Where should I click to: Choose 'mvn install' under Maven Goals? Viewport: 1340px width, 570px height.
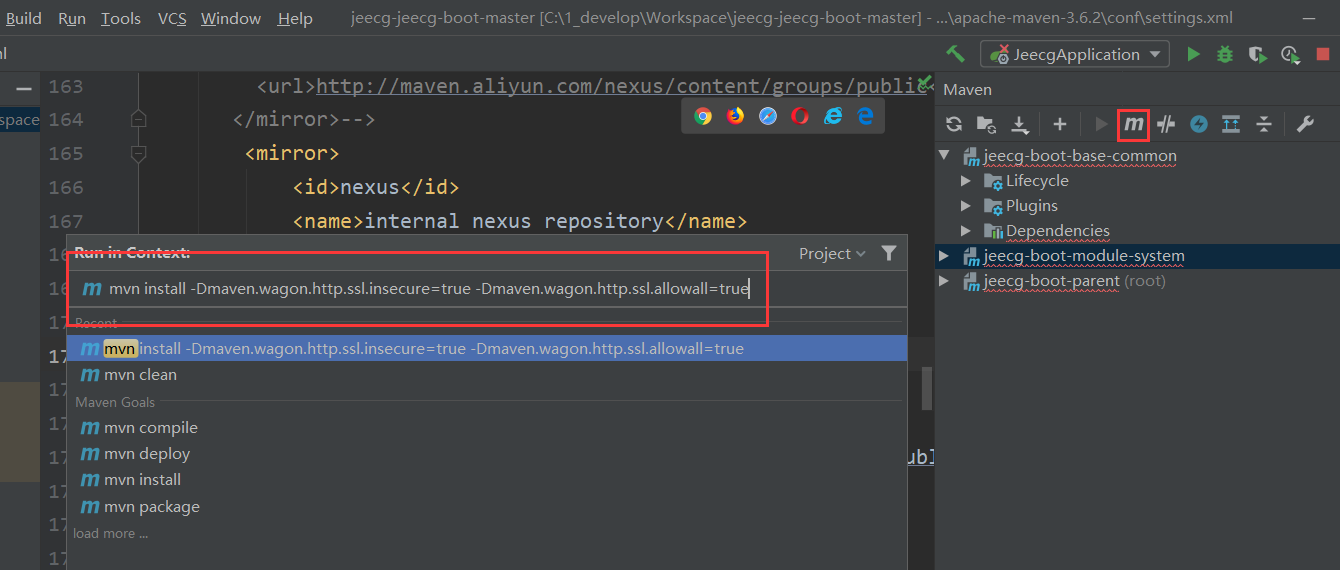point(487,479)
